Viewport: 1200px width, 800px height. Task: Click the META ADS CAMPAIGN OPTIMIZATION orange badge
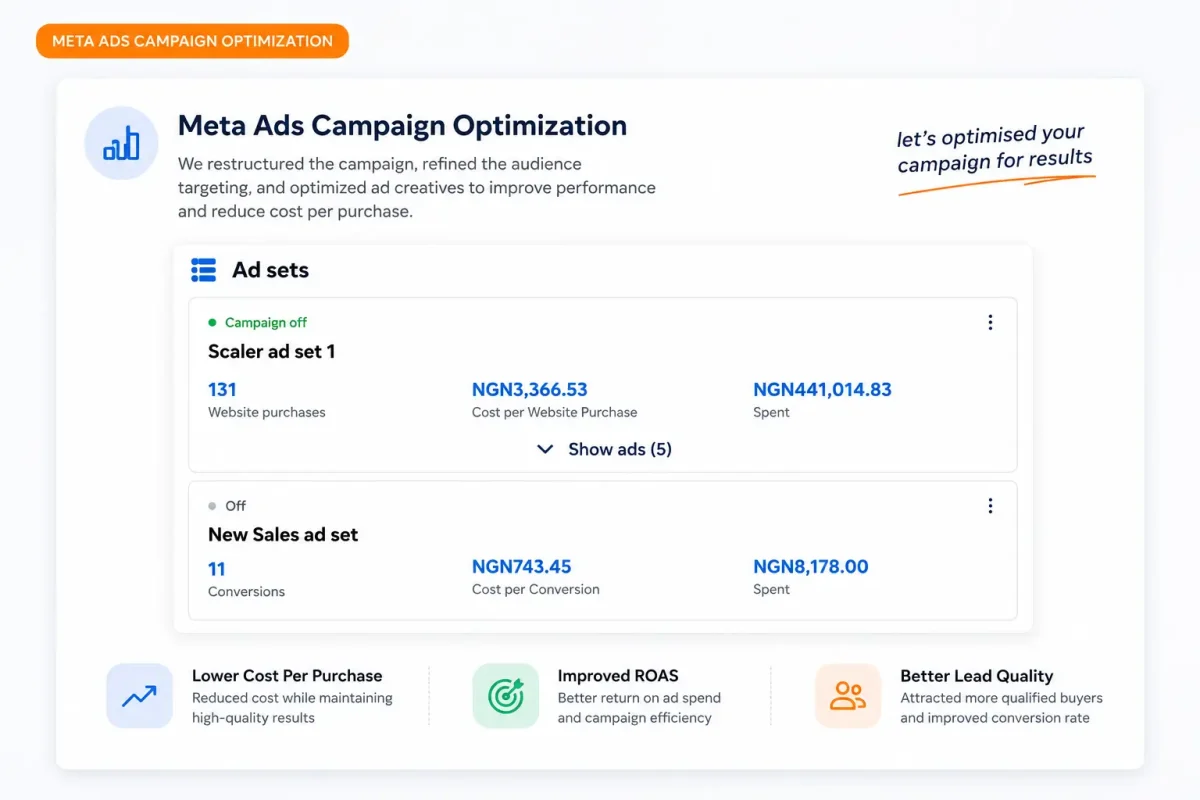click(x=193, y=41)
